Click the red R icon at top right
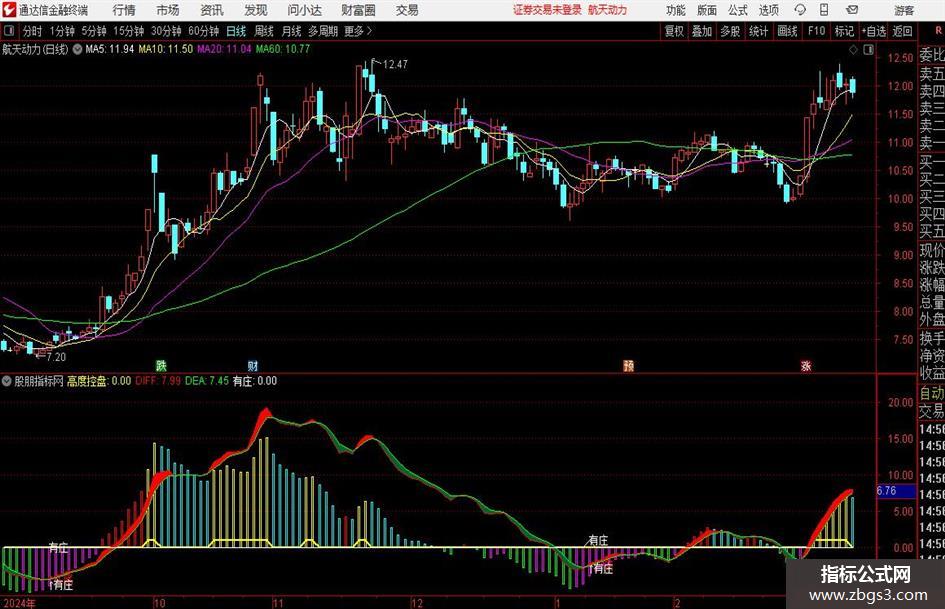 [x=938, y=30]
